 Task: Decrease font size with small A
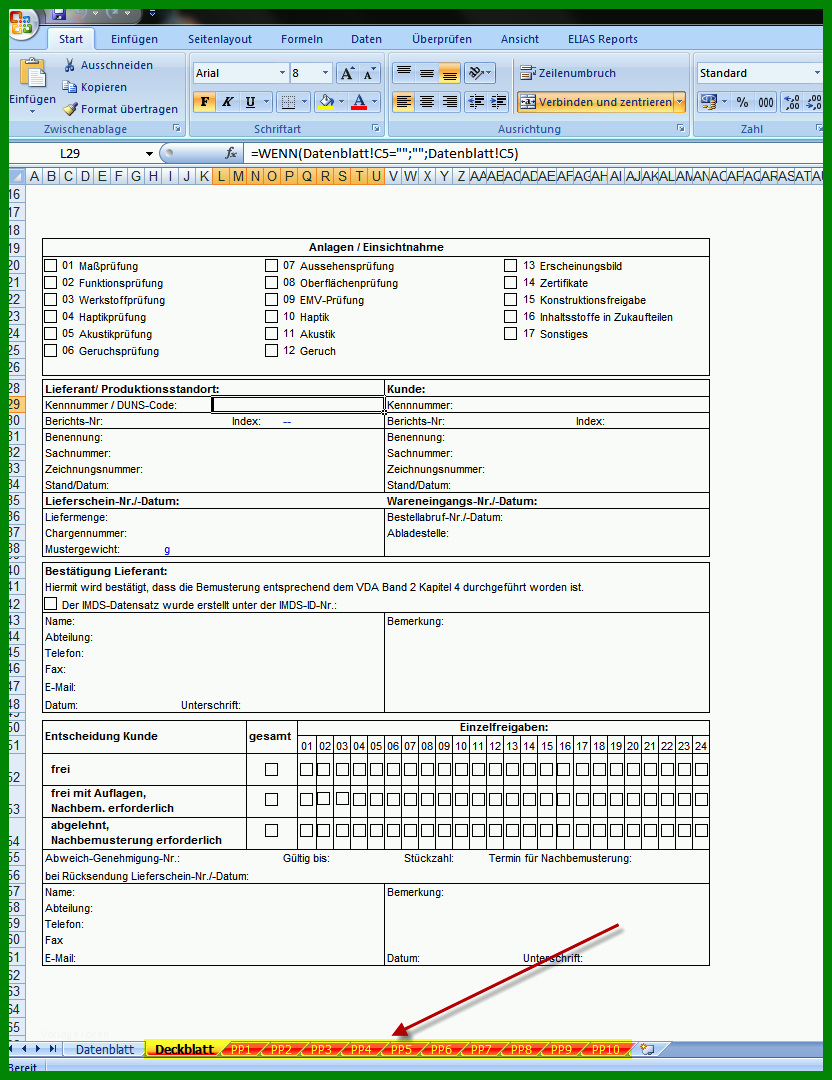tap(370, 73)
